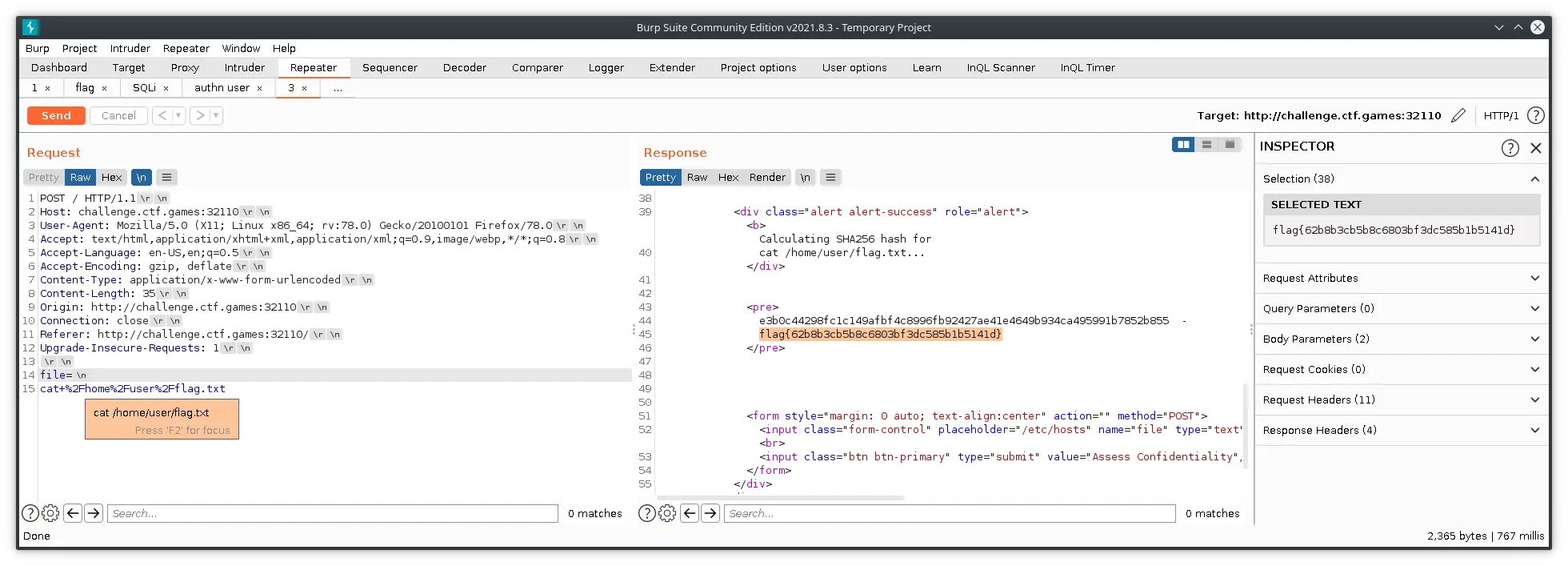Switch response view to Raw
This screenshot has width=1568, height=566.
point(697,177)
